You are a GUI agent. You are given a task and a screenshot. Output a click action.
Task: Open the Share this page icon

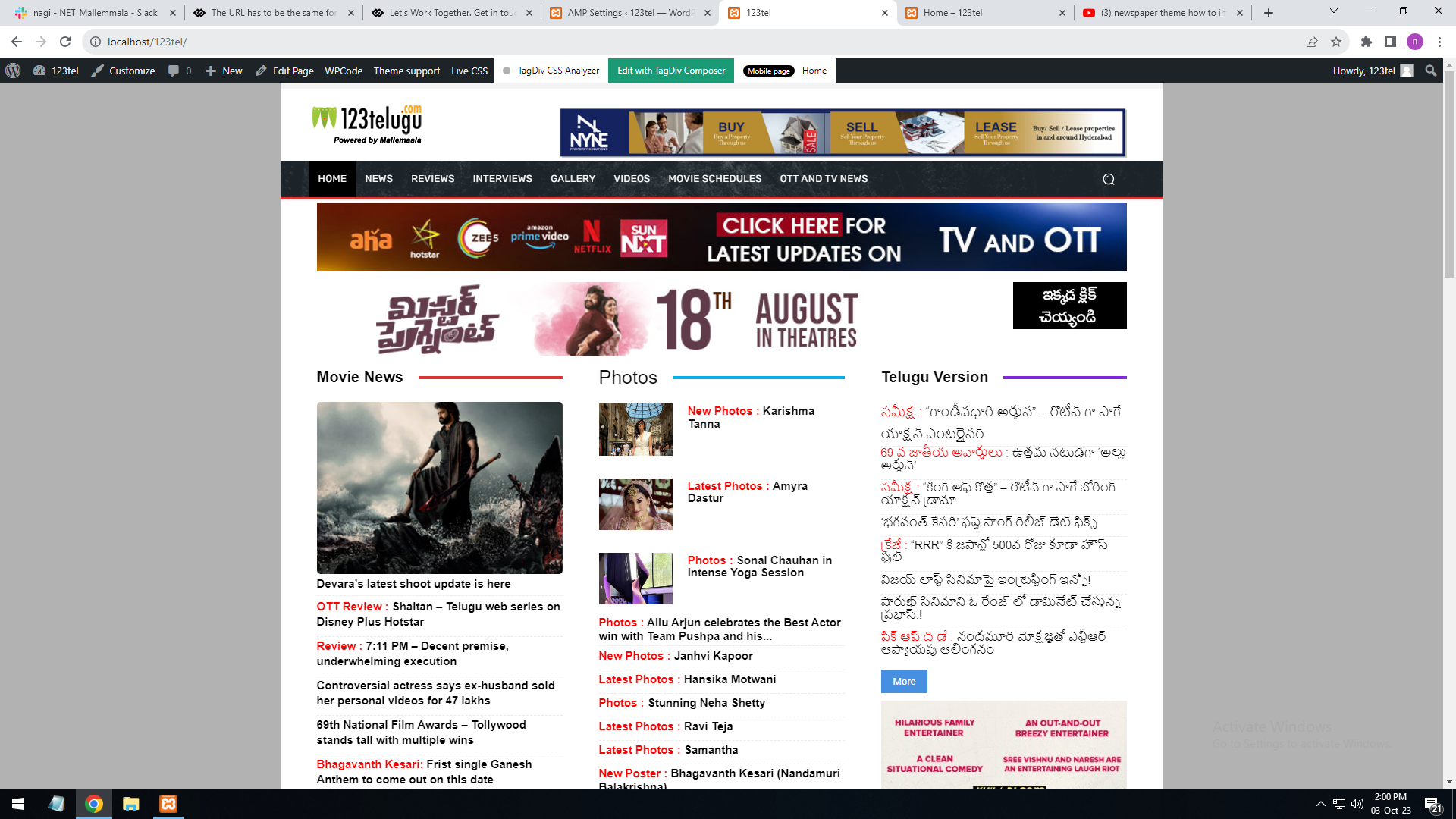(1312, 42)
